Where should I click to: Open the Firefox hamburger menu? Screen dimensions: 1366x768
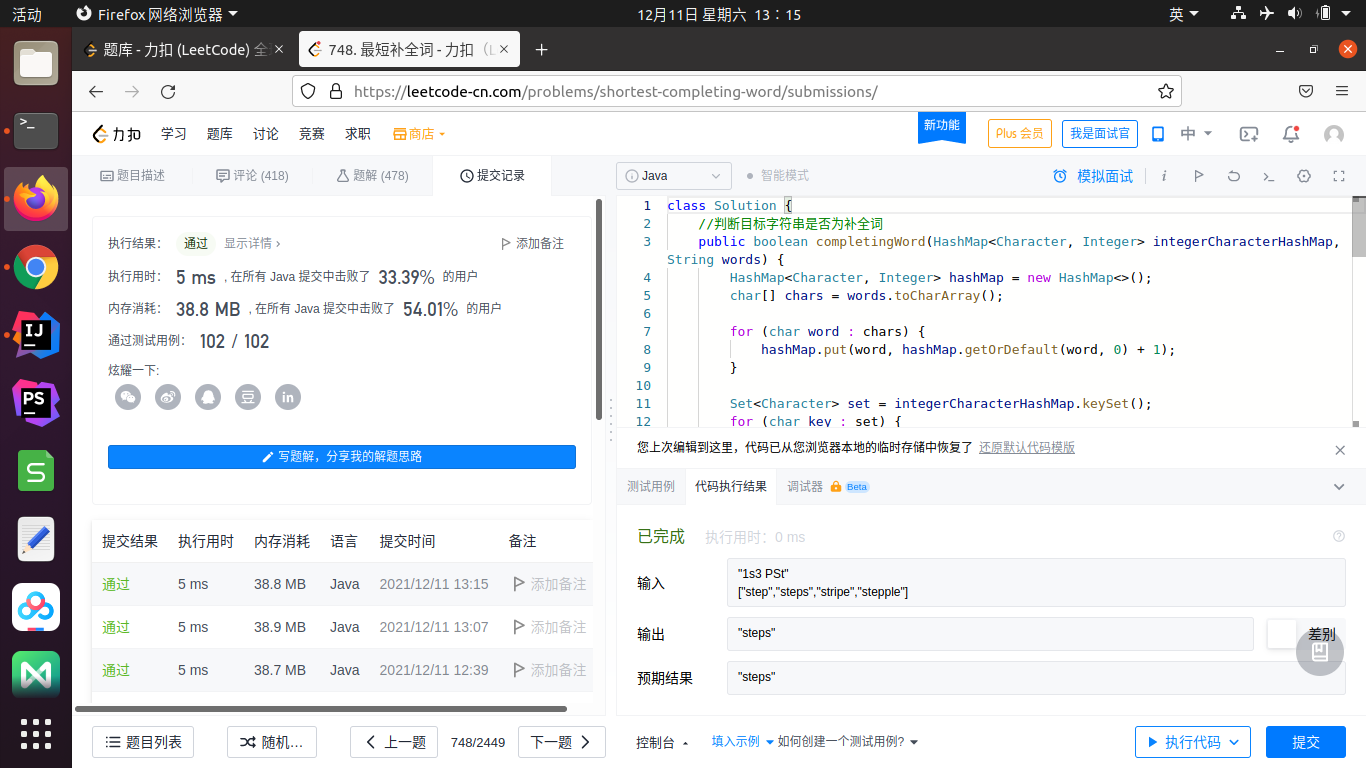pyautogui.click(x=1342, y=91)
